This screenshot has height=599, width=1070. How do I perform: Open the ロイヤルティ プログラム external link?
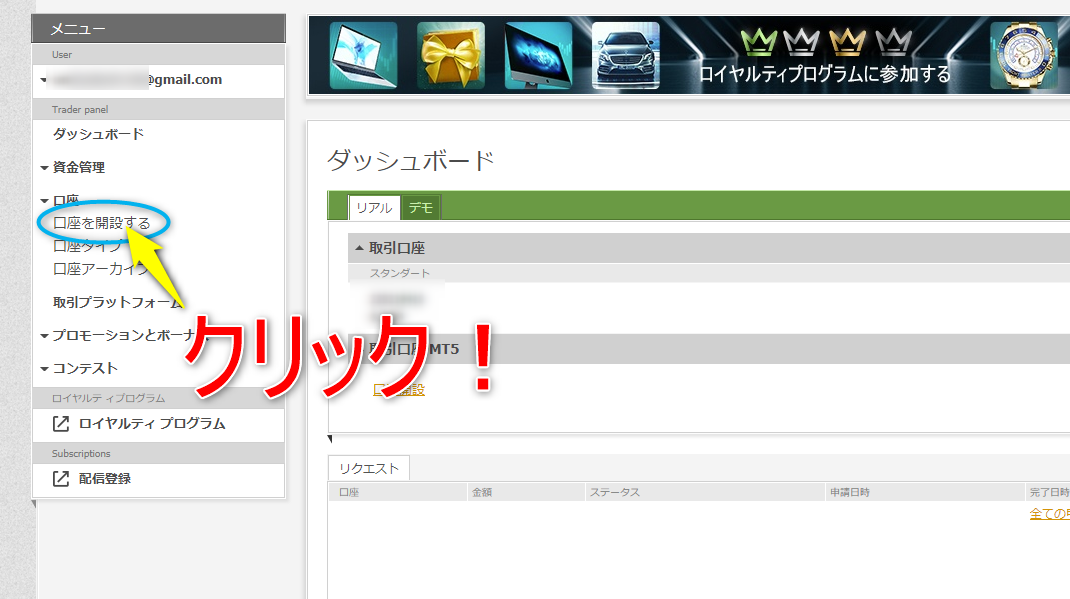[151, 424]
